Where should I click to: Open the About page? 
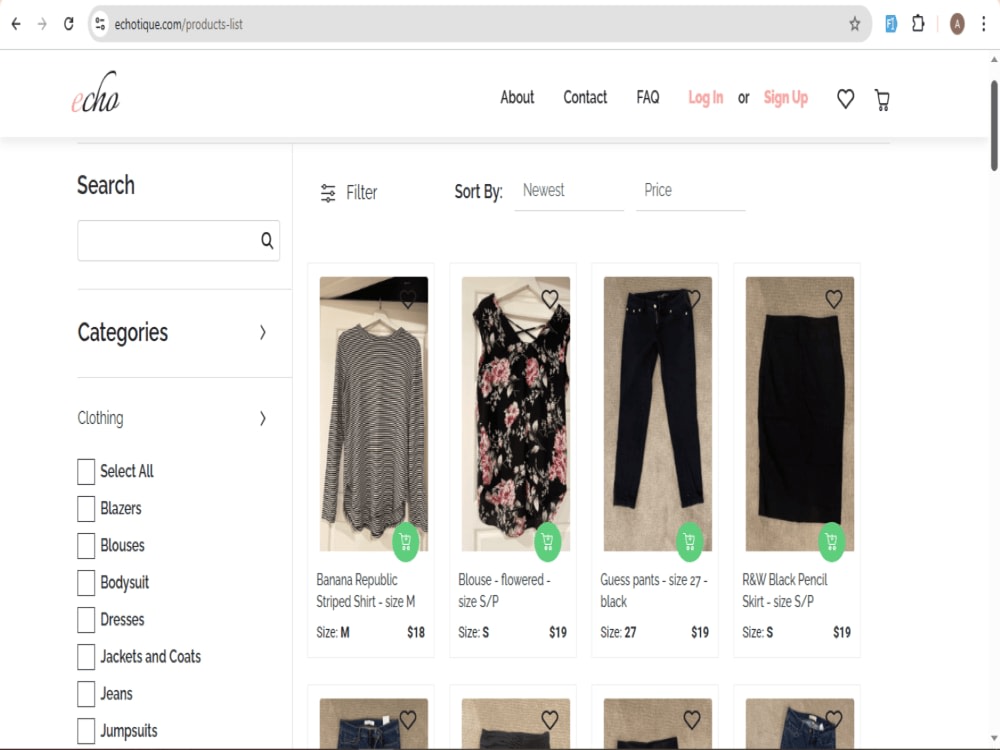pos(517,98)
